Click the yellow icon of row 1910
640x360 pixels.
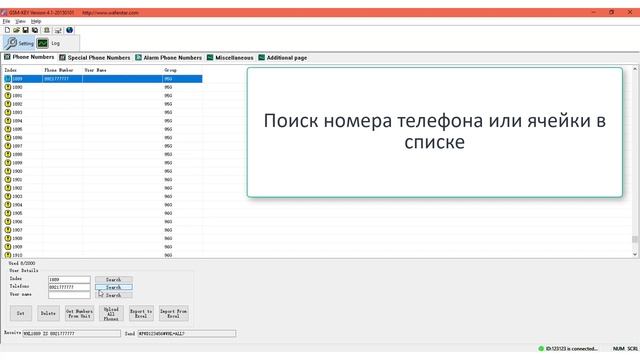tap(8, 255)
